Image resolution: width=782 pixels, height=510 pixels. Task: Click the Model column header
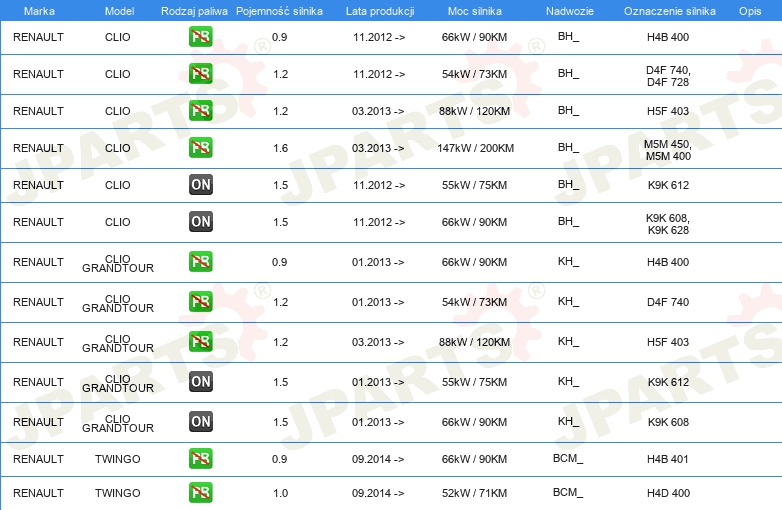119,11
